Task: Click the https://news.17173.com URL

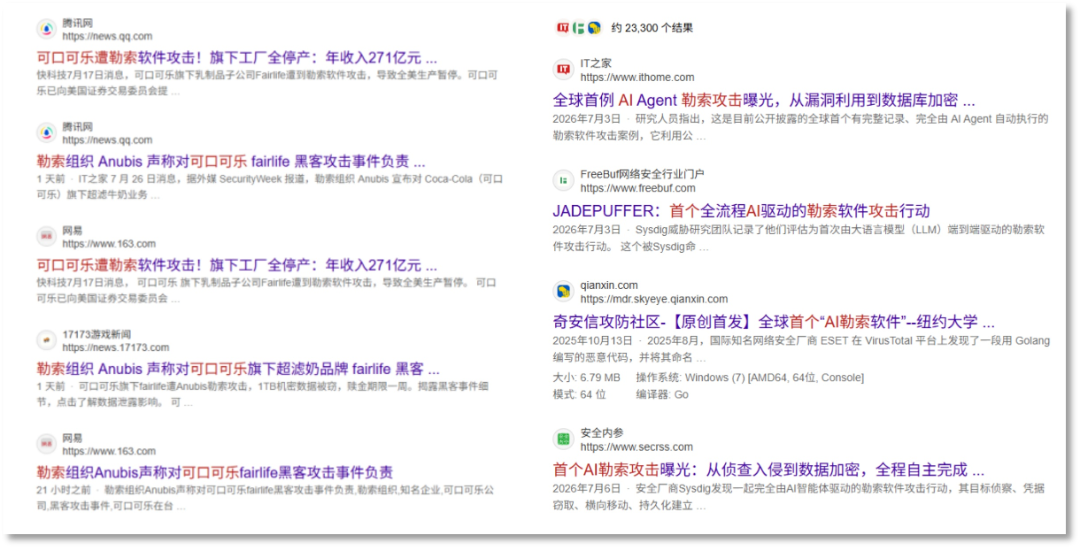Action: click(116, 348)
